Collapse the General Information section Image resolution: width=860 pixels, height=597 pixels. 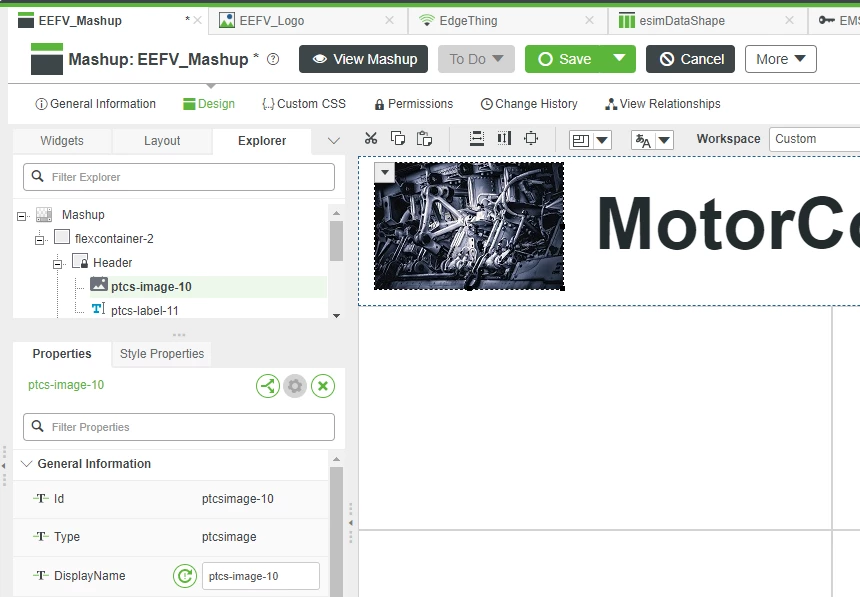[x=27, y=464]
